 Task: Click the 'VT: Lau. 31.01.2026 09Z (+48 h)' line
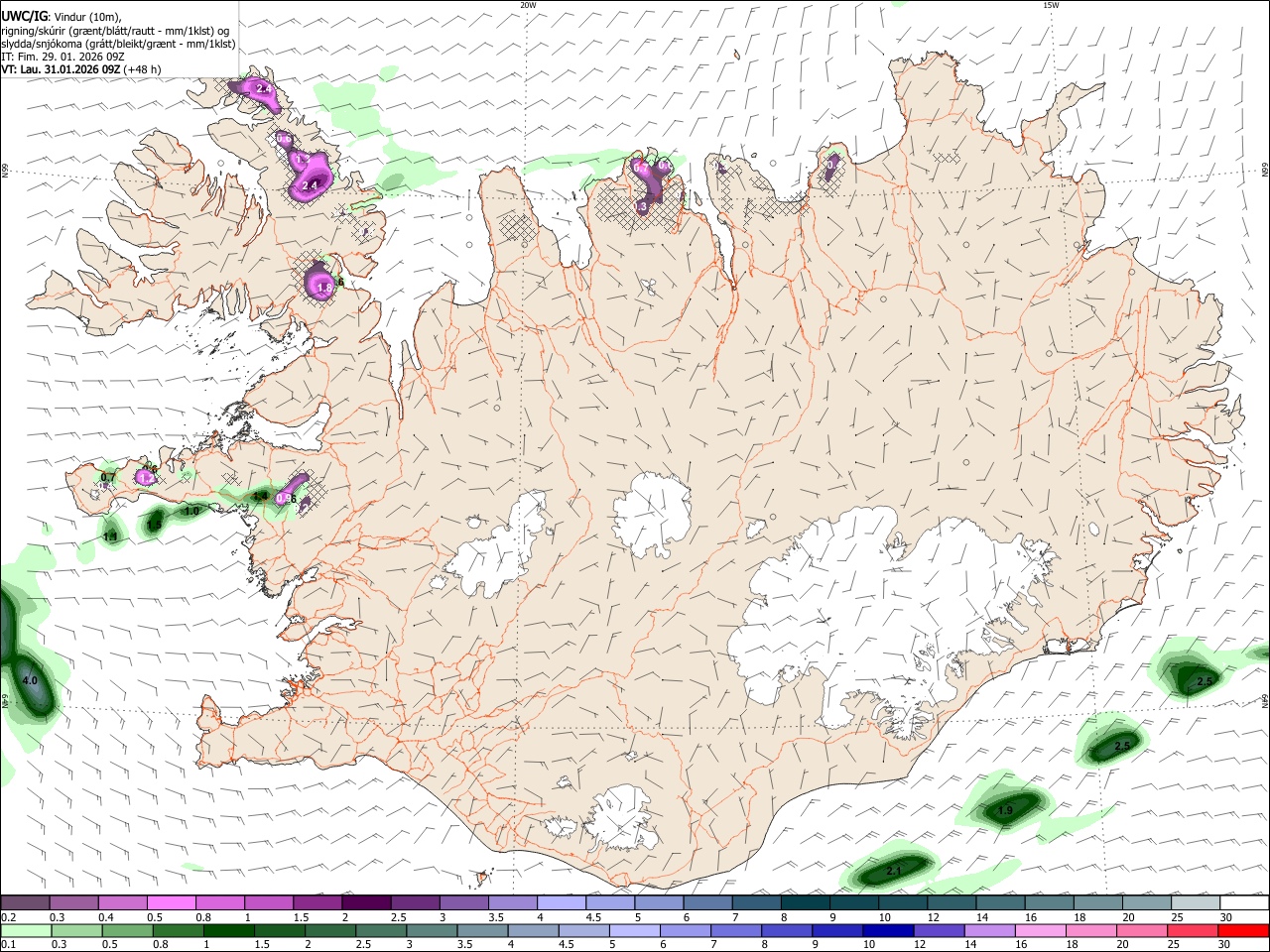click(x=80, y=69)
